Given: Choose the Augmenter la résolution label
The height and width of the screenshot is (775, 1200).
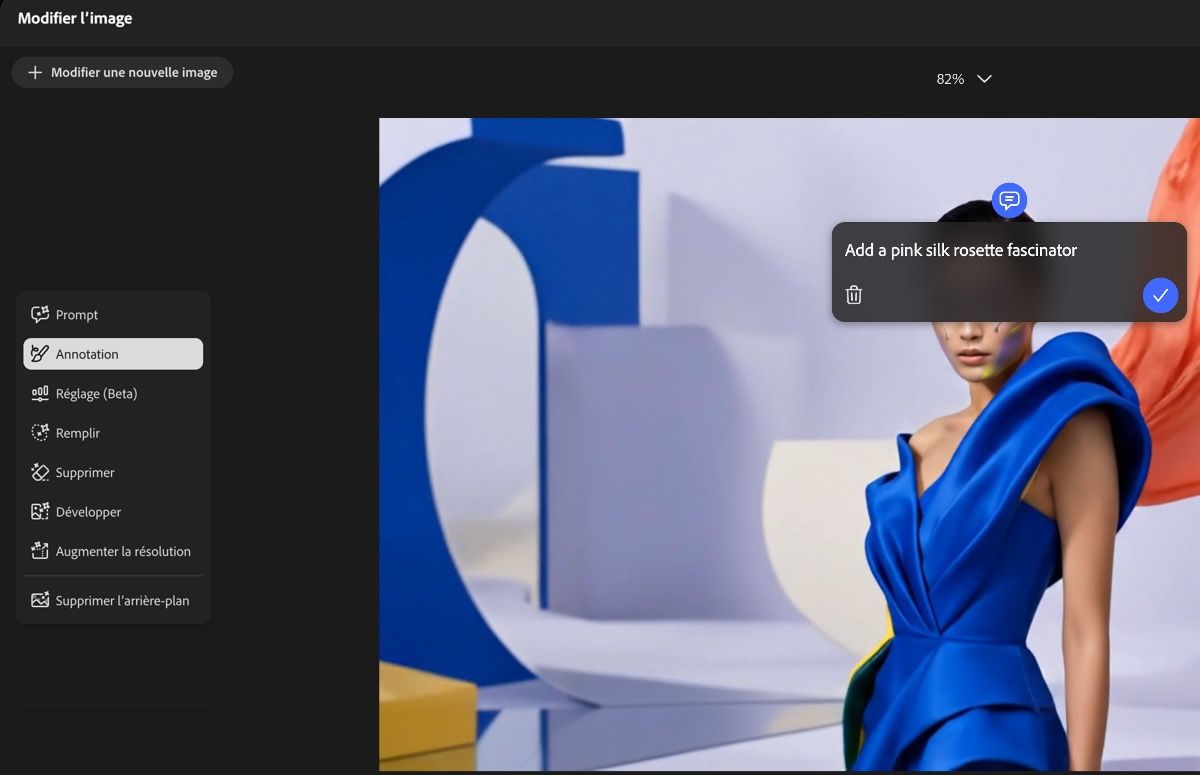Looking at the screenshot, I should (x=123, y=551).
